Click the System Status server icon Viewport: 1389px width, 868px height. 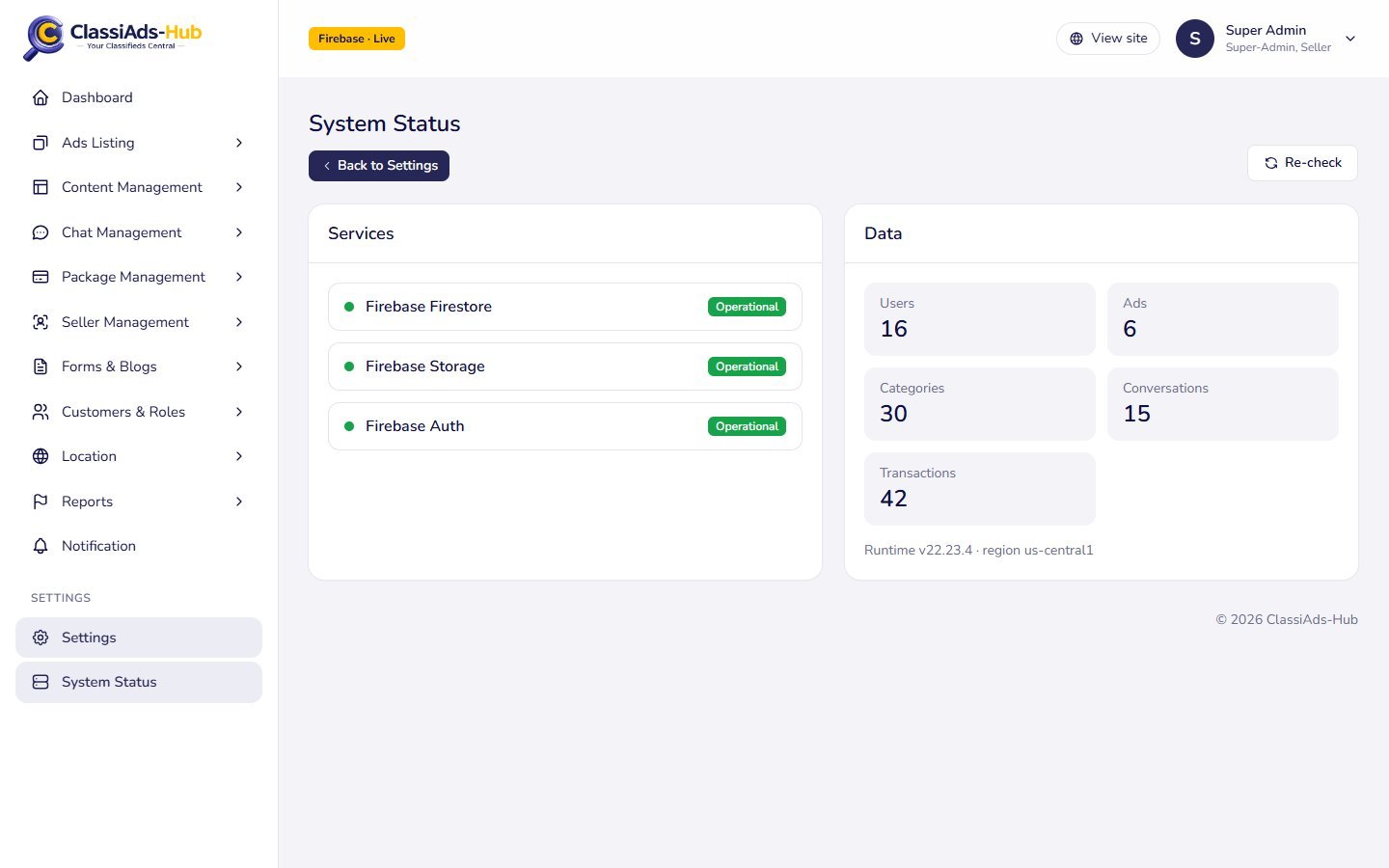coord(41,682)
